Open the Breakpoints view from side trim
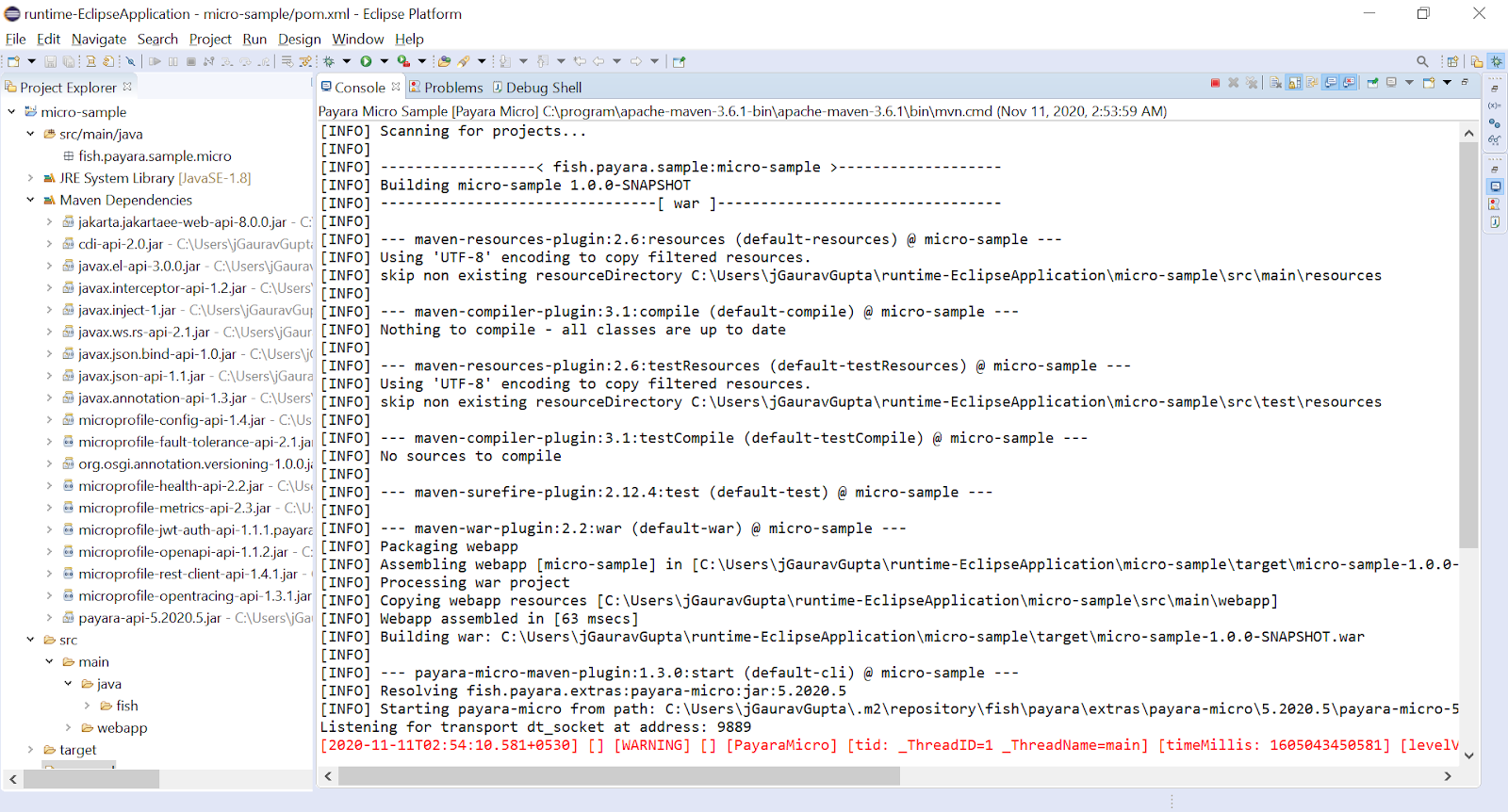 click(x=1495, y=122)
